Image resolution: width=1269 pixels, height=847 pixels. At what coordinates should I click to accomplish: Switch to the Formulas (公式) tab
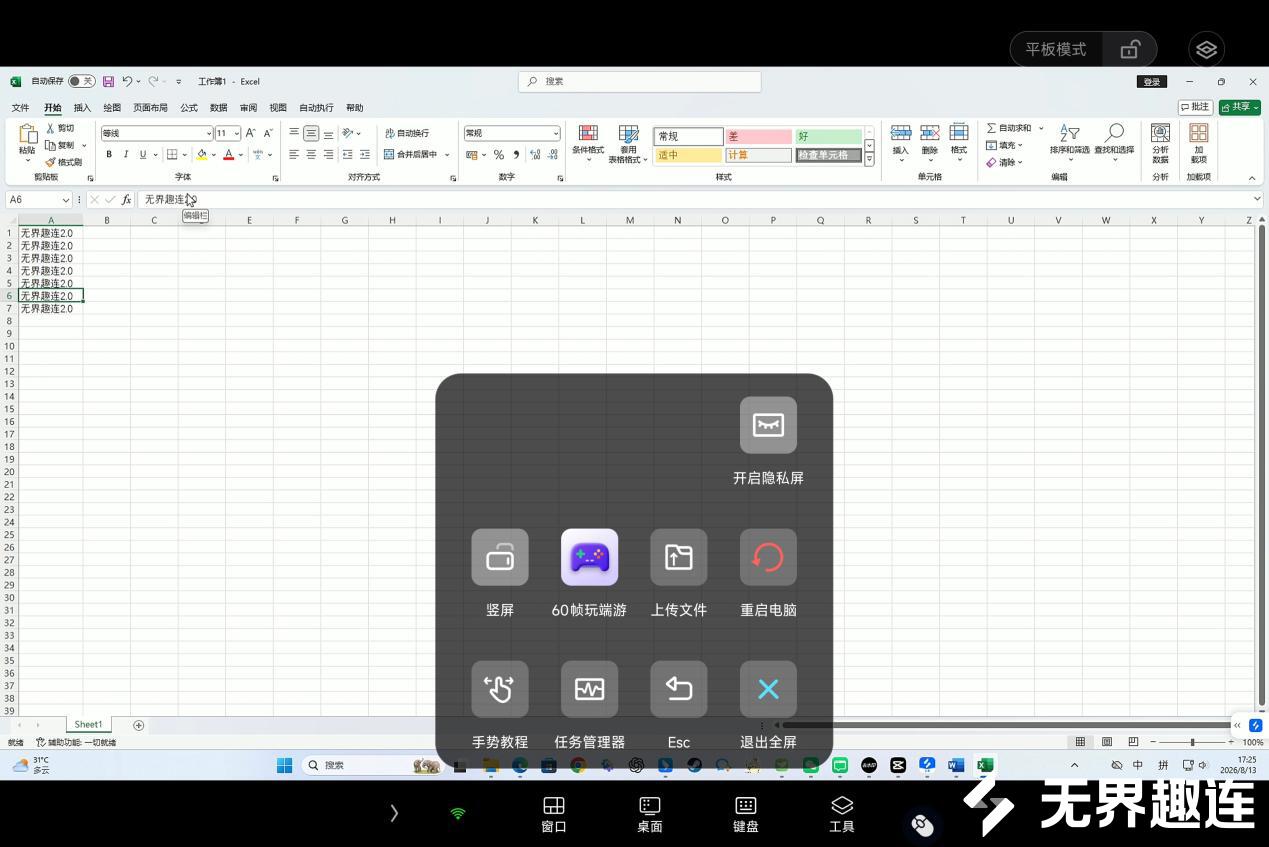click(189, 108)
